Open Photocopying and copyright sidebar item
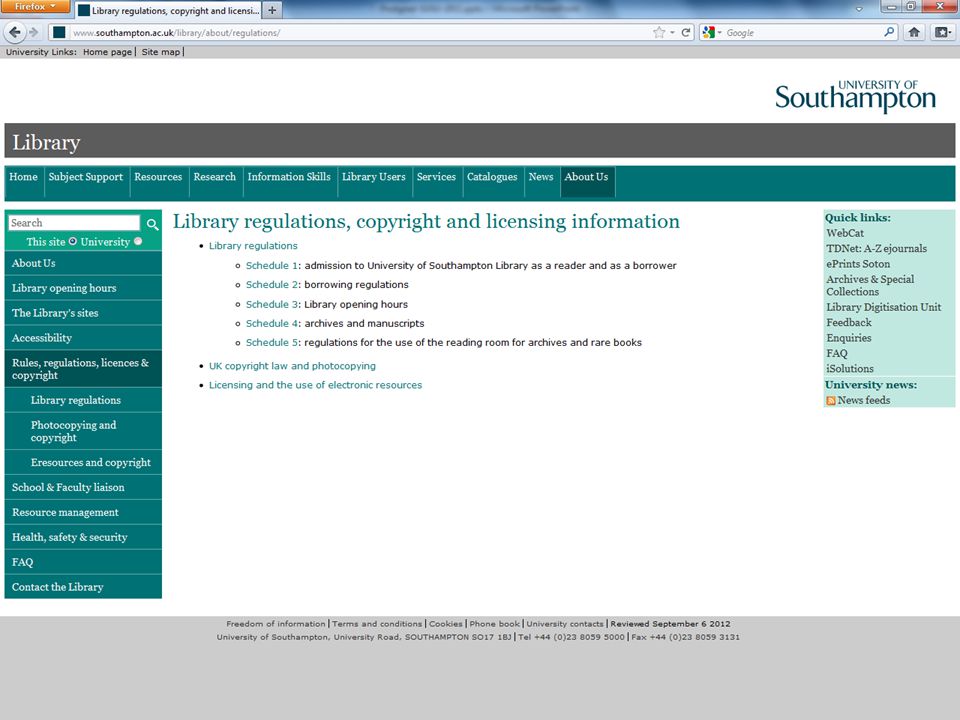The image size is (960, 720). click(x=83, y=431)
